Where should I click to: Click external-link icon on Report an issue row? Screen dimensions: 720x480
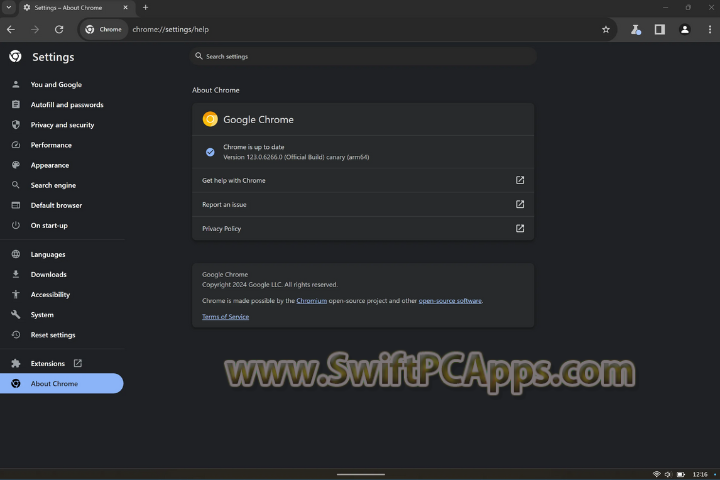pyautogui.click(x=520, y=204)
